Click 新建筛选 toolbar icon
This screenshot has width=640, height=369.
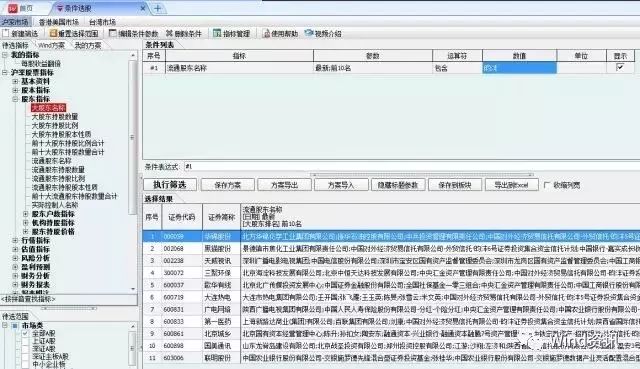(x=6, y=33)
